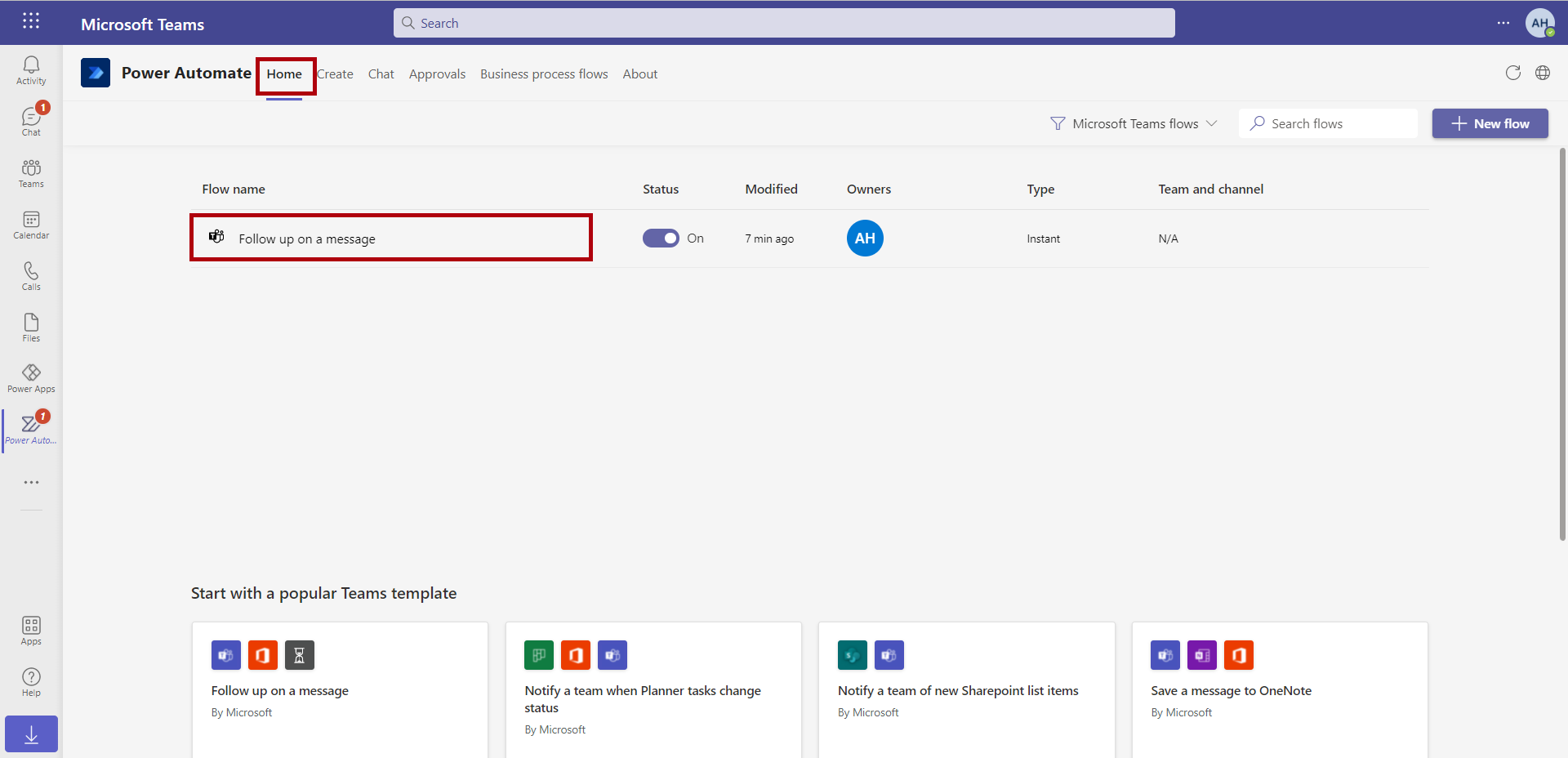1568x758 pixels.
Task: Click the Owners column header
Action: [869, 189]
